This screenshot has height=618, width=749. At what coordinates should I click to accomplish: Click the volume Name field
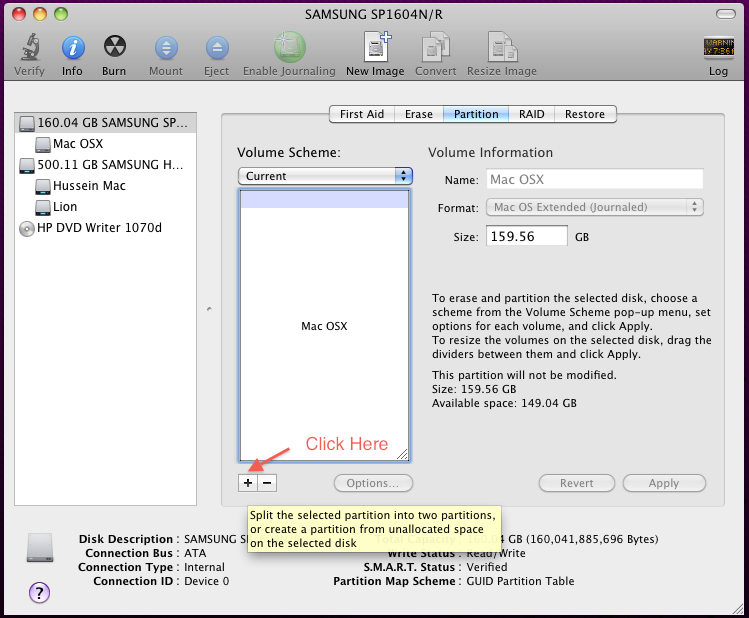tap(595, 180)
